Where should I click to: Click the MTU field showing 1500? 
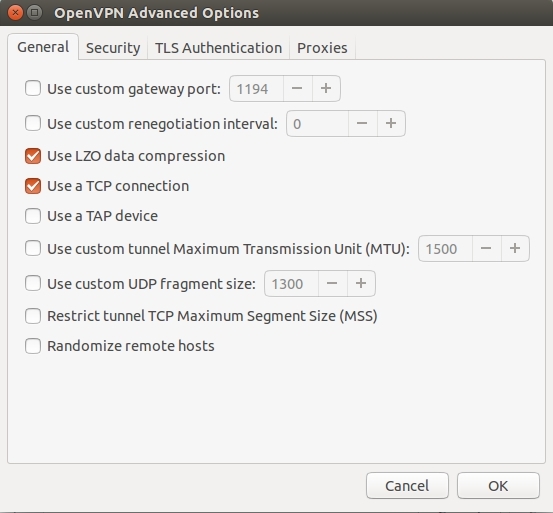(445, 249)
